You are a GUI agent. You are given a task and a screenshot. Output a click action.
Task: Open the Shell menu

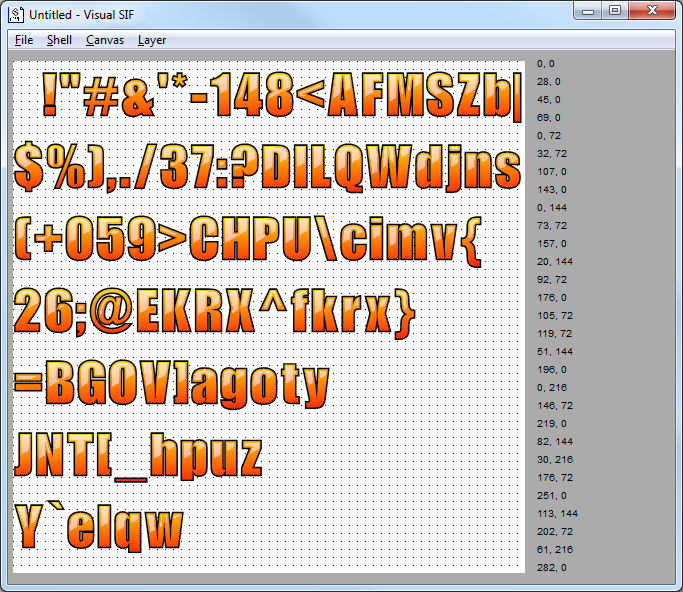[x=59, y=40]
